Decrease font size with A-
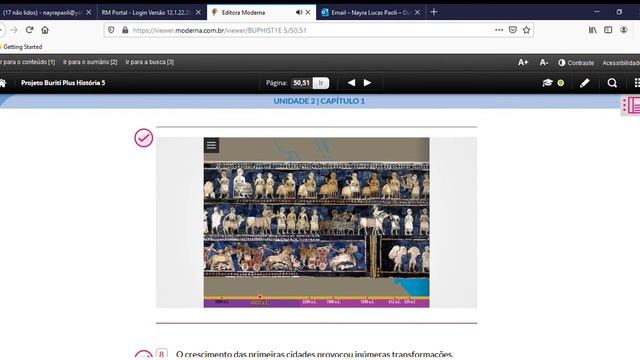This screenshot has height=360, width=640. click(x=544, y=62)
